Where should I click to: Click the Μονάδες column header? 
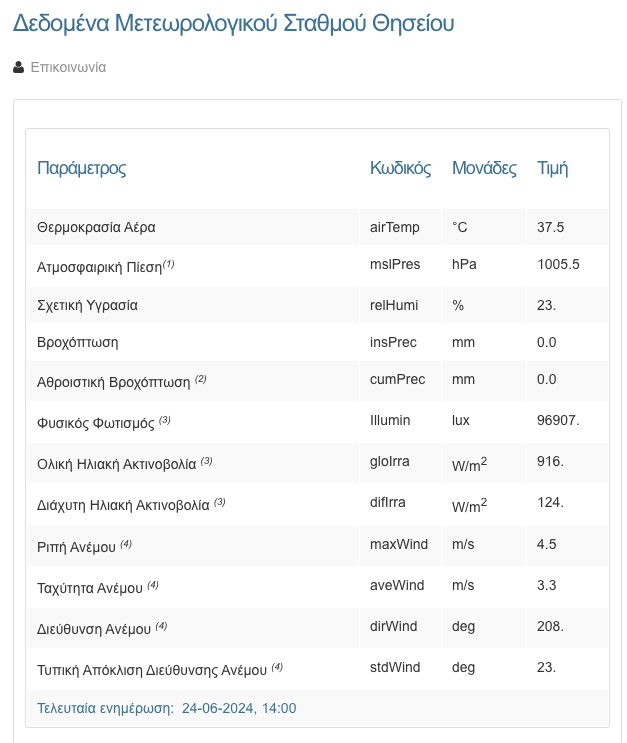pos(484,168)
